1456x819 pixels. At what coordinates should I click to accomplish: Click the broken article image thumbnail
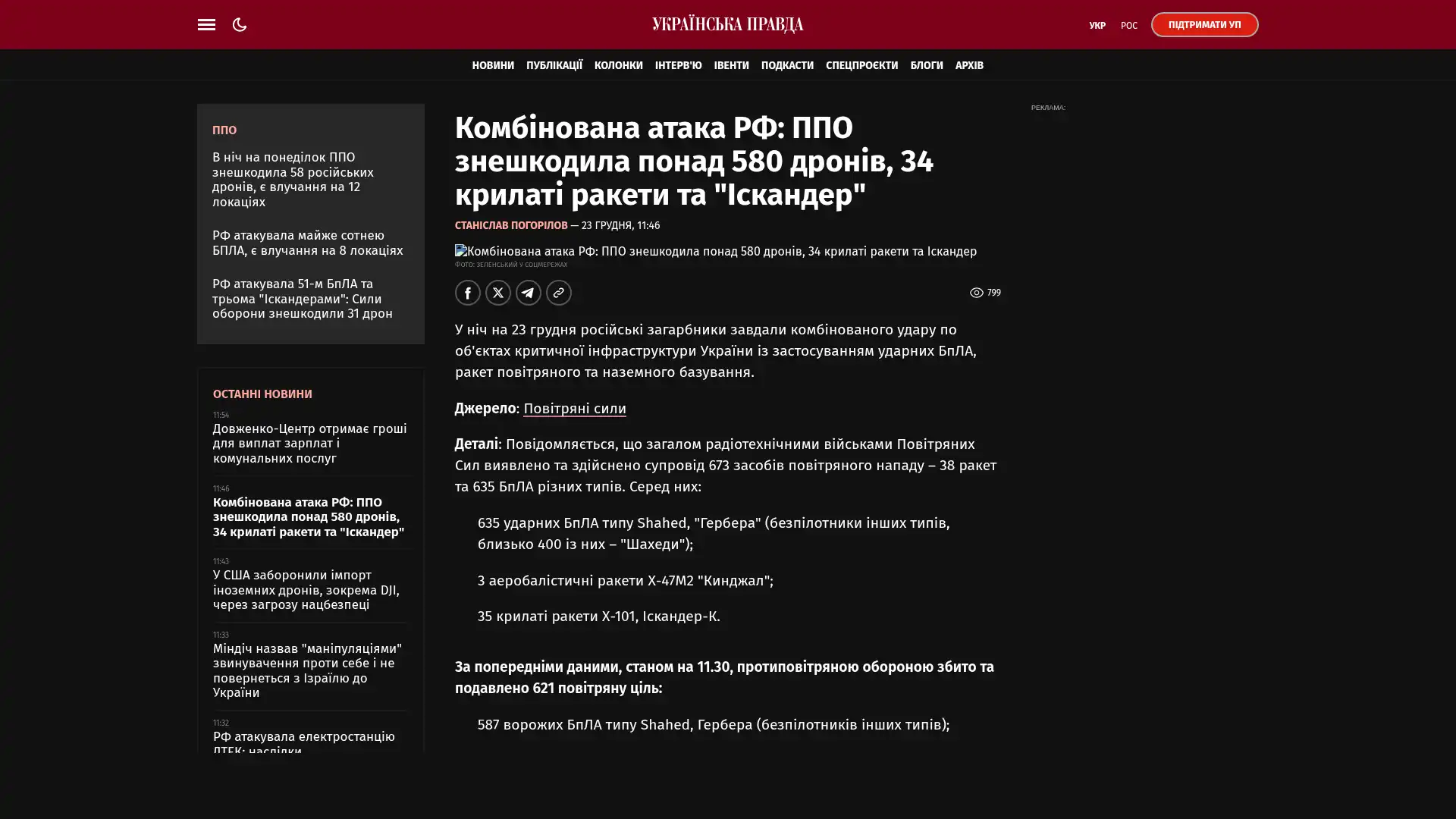(x=460, y=250)
